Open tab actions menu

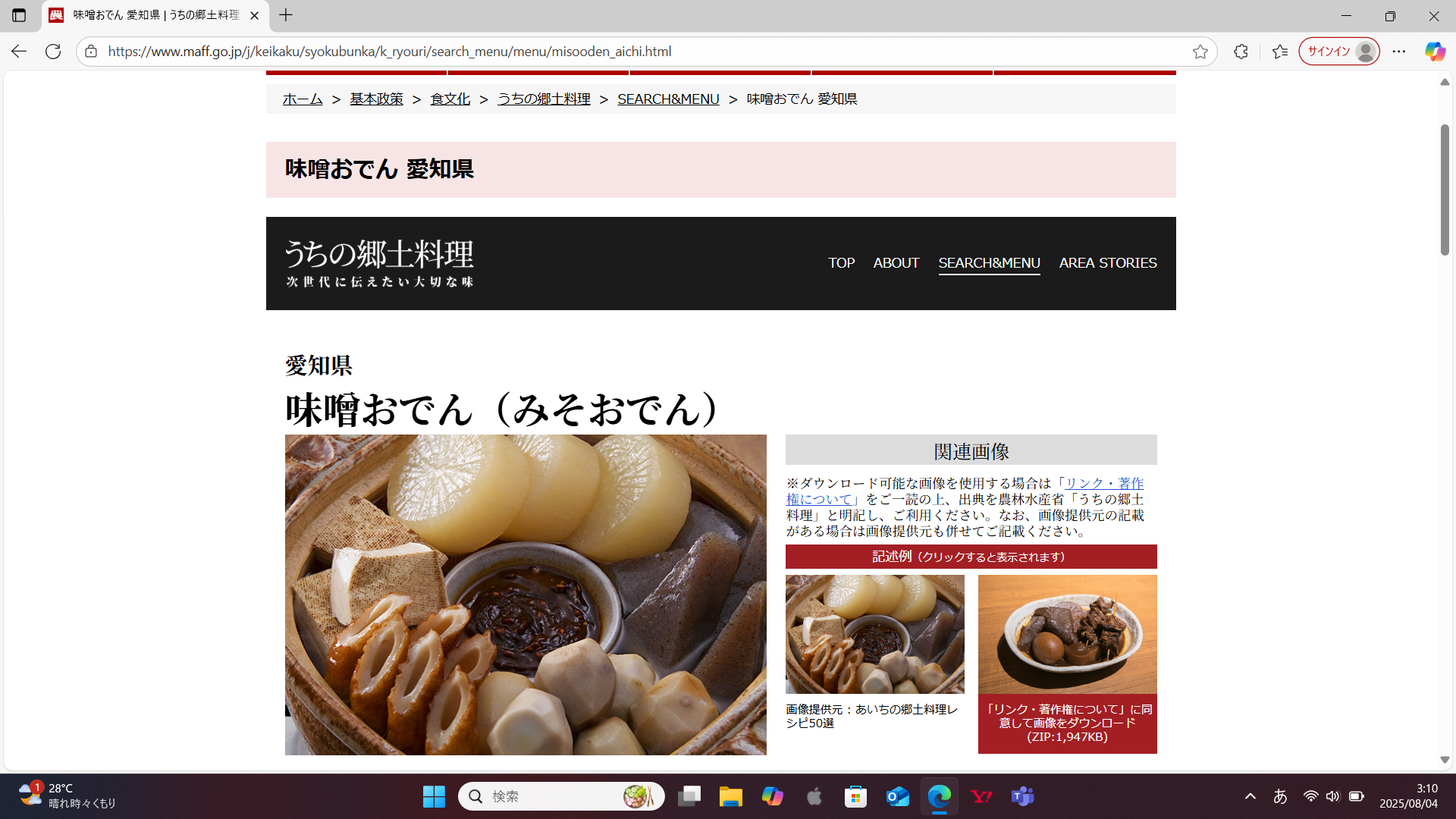(x=19, y=15)
